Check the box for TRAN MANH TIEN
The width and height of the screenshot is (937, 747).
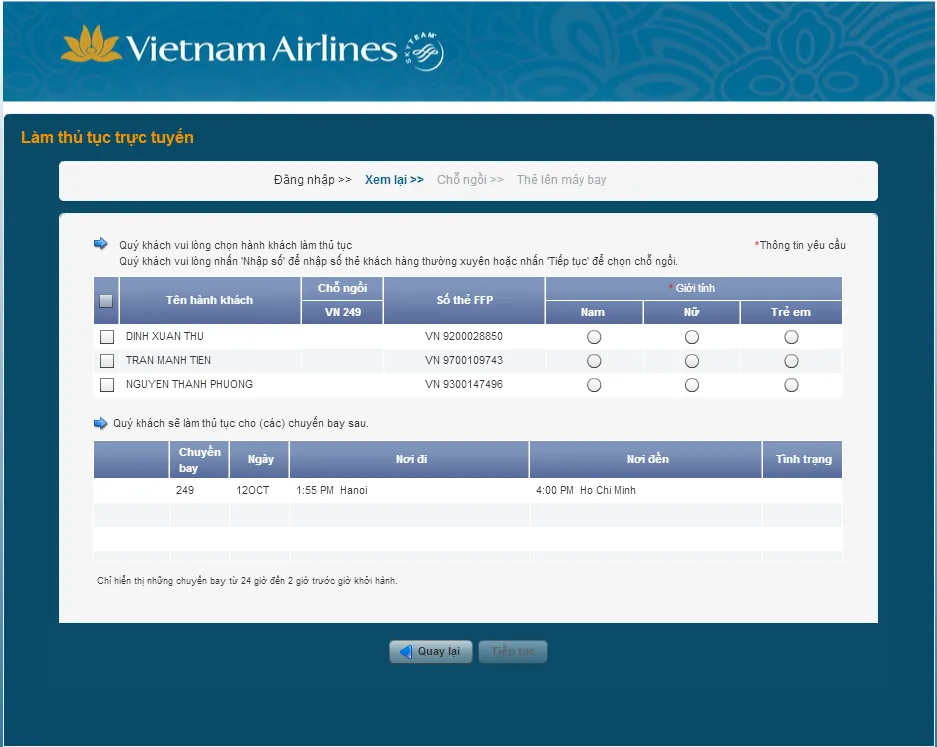[x=107, y=361]
